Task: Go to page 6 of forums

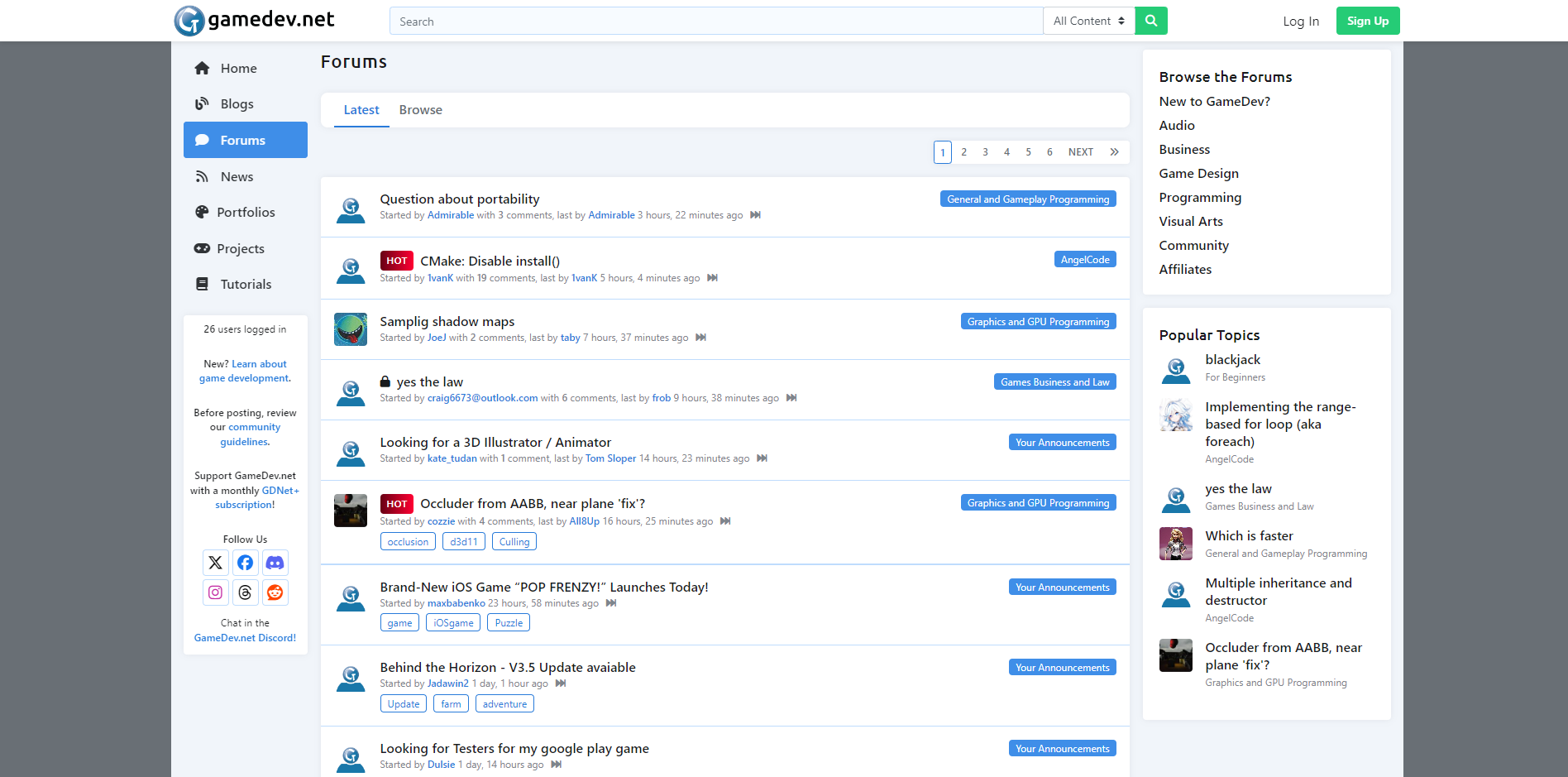Action: pos(1050,152)
